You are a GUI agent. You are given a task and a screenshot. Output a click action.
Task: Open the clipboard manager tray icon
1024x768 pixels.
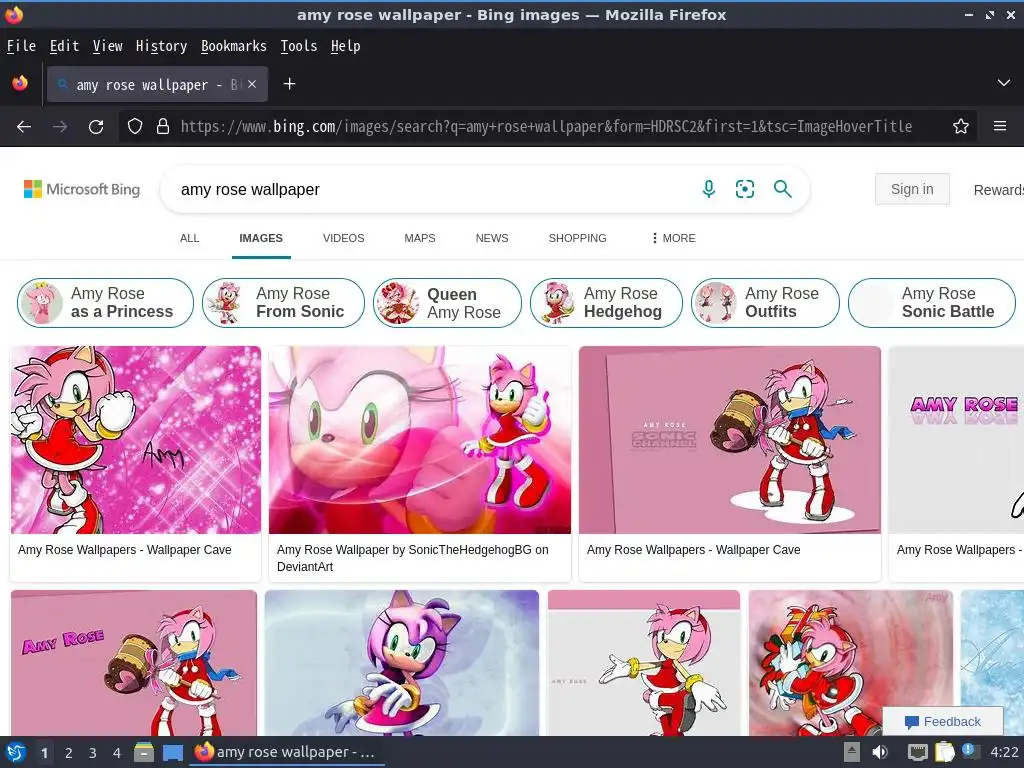(944, 752)
